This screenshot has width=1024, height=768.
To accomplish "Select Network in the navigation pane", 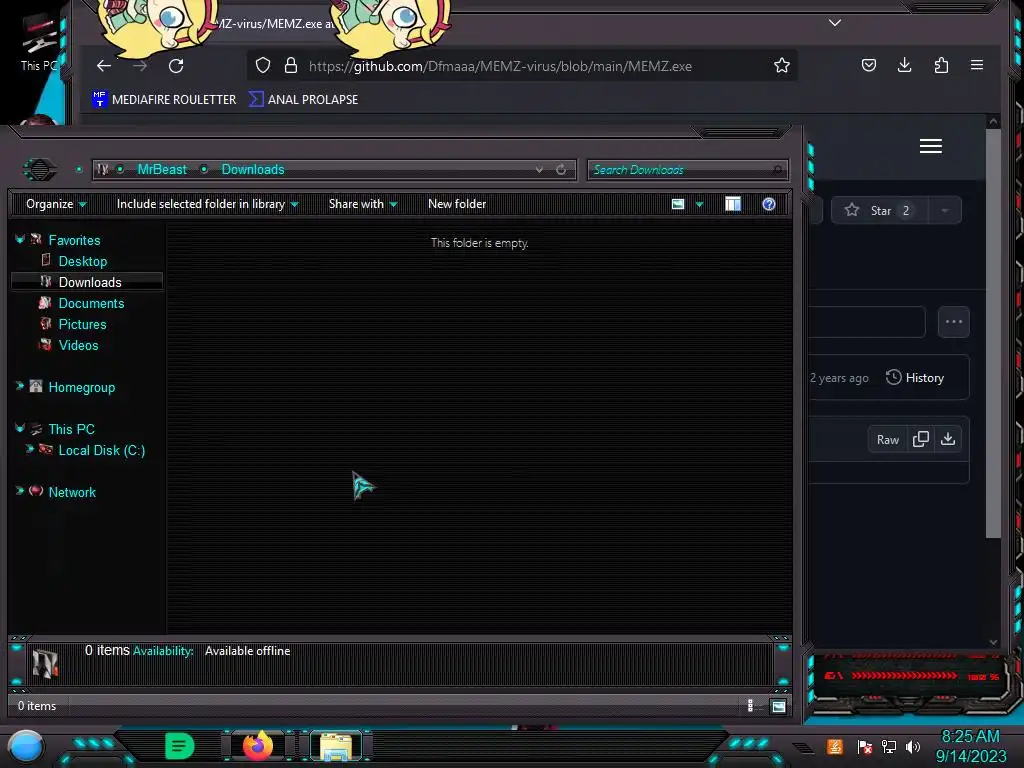I will click(72, 492).
